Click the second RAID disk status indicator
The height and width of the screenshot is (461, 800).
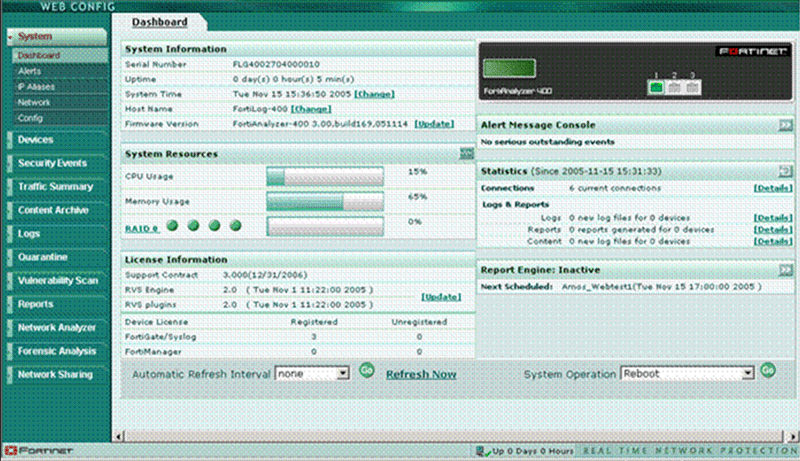pos(193,225)
